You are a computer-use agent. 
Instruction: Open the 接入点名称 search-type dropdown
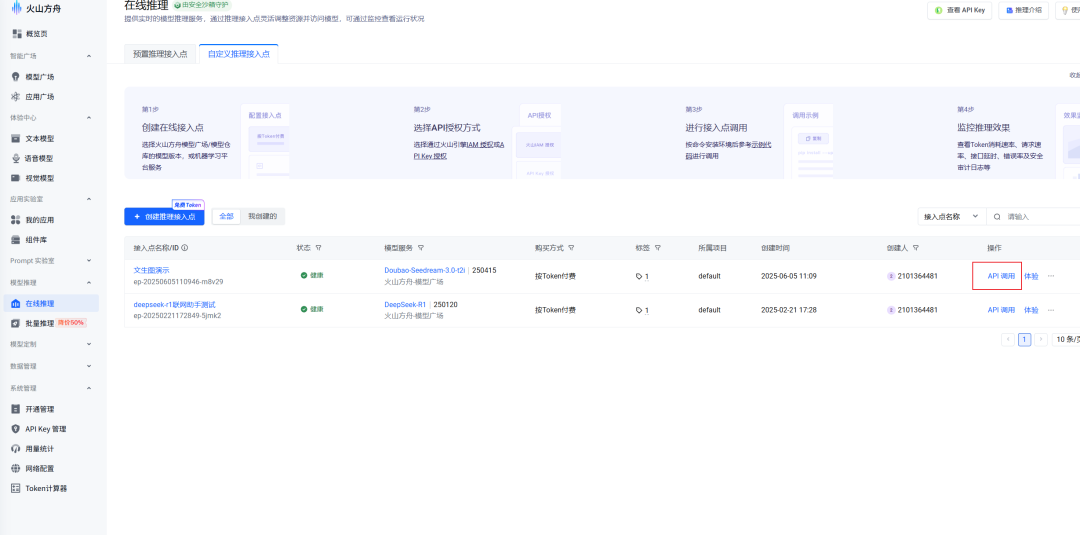coord(952,217)
